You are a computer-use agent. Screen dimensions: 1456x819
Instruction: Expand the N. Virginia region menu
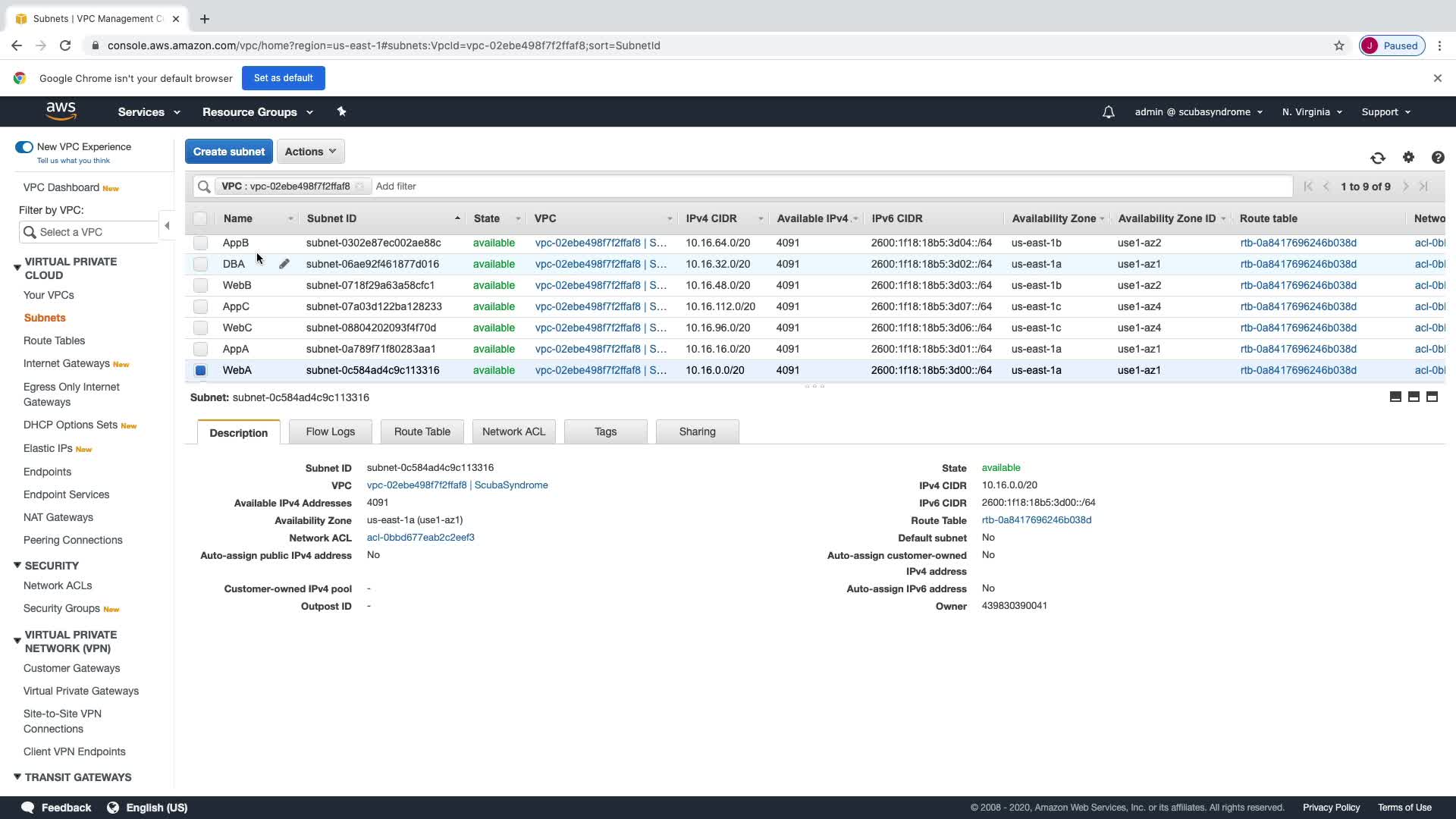click(1311, 112)
